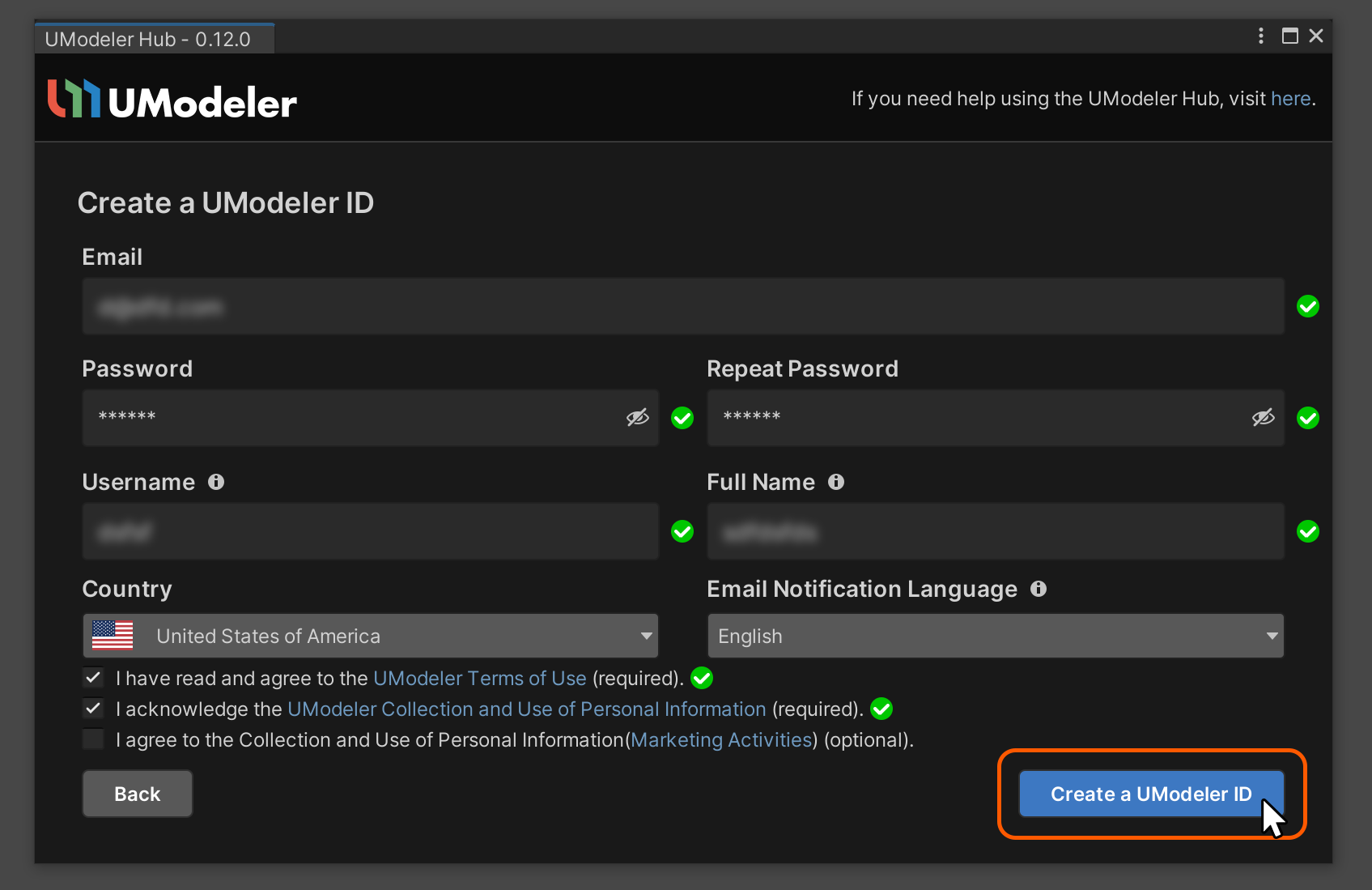Show password in the Password field
The width and height of the screenshot is (1372, 890).
pos(638,417)
